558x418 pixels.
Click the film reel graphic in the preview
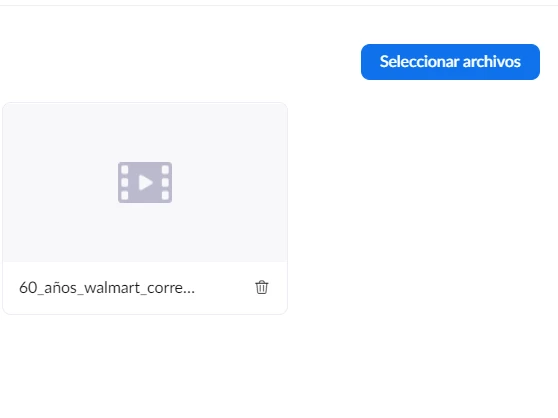pyautogui.click(x=145, y=182)
